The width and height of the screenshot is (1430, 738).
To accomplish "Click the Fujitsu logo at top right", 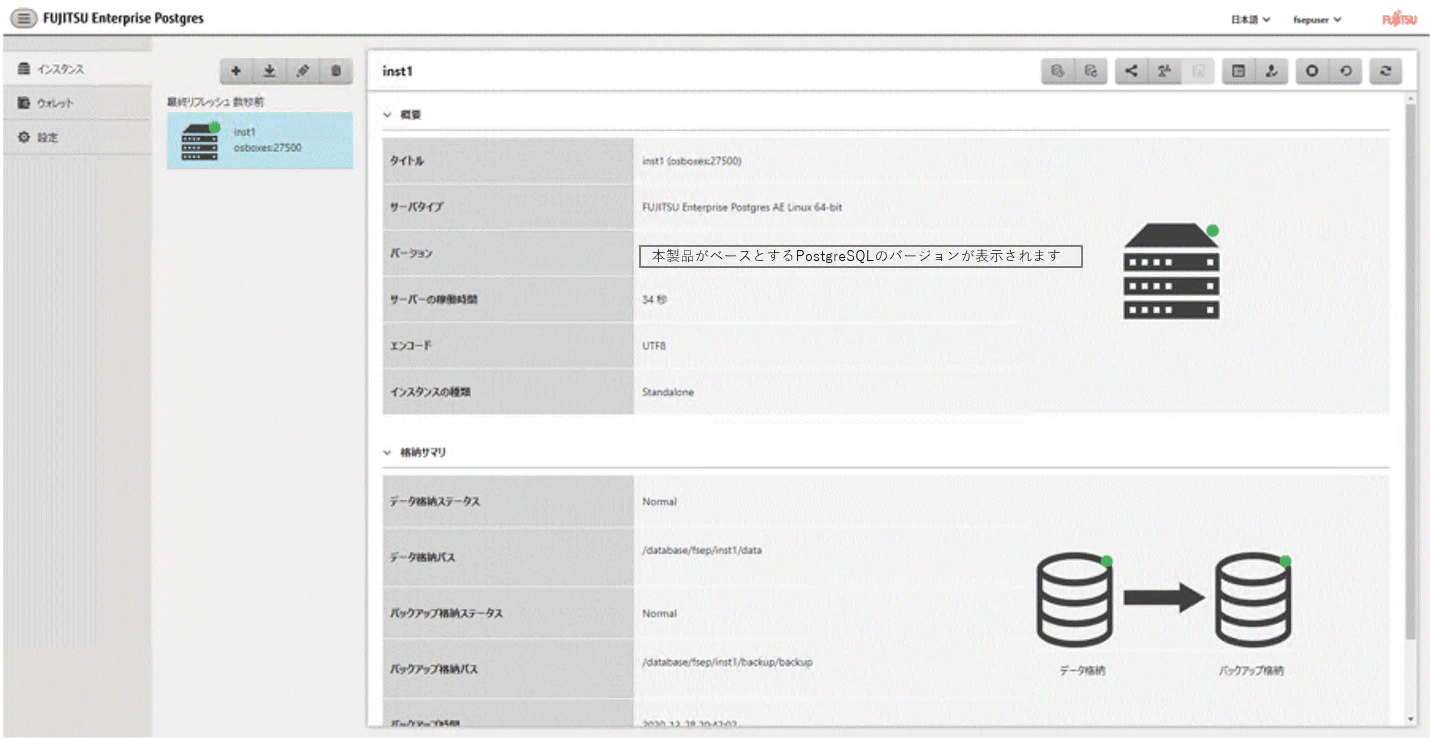I will click(x=1400, y=19).
